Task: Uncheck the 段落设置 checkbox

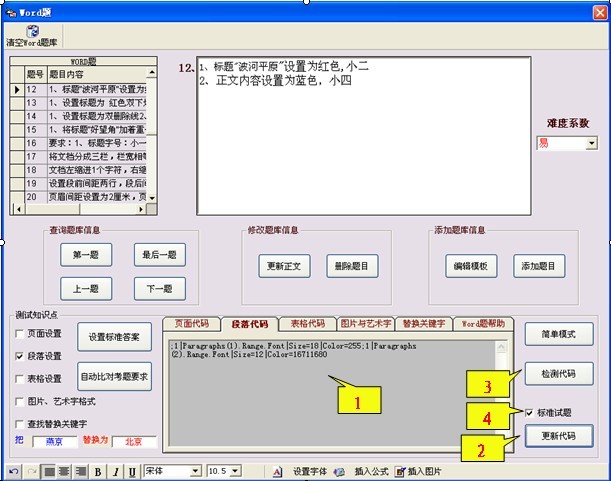Action: pos(19,356)
